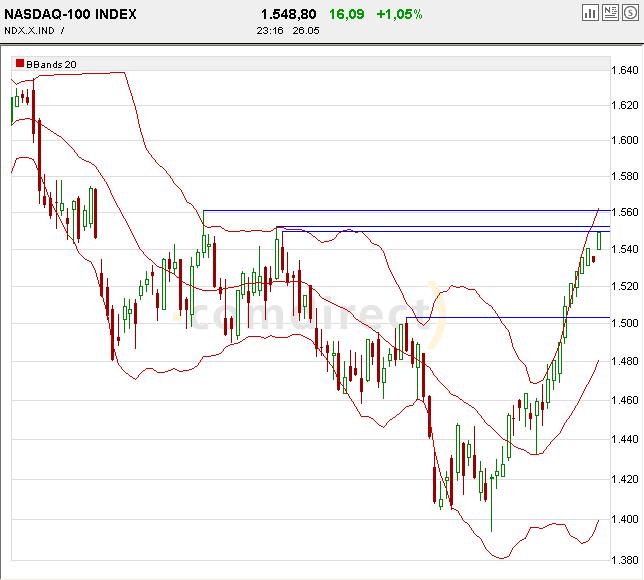This screenshot has width=644, height=580.
Task: Click the 1.460 price axis label
Action: click(x=625, y=400)
